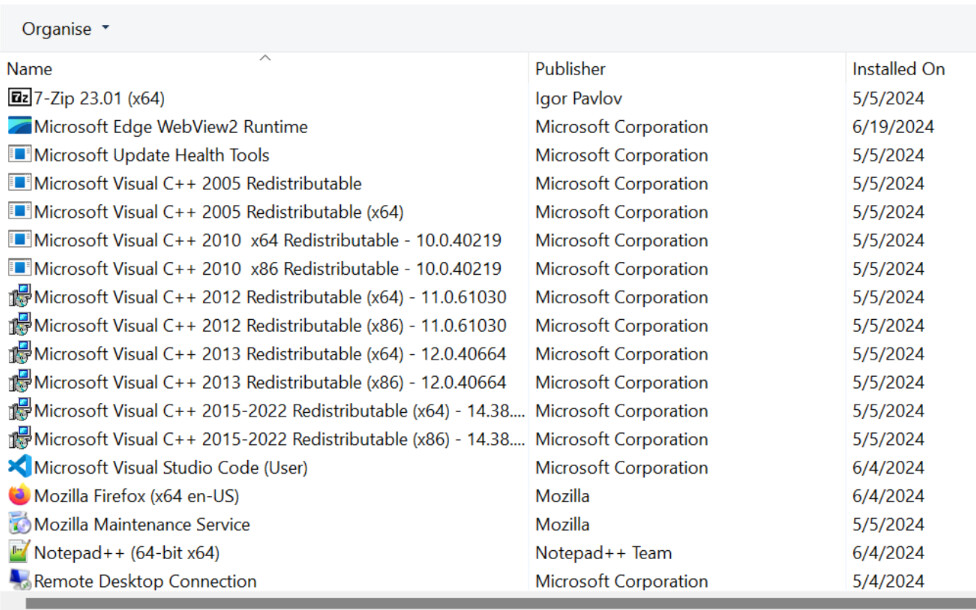Click the Remote Desktop Connection icon

(19, 580)
